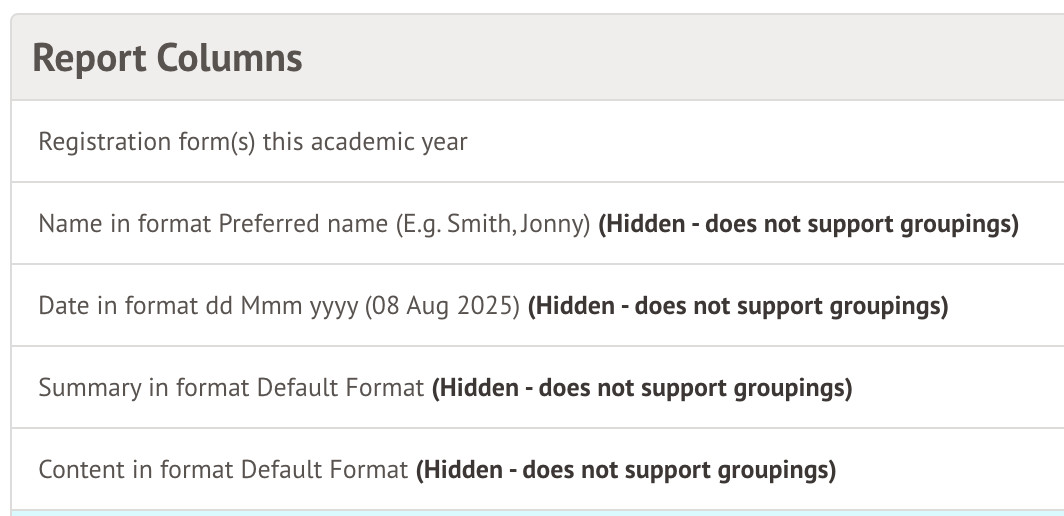Click empty gray area of the Report Columns header
This screenshot has height=516, width=1064.
[700, 58]
